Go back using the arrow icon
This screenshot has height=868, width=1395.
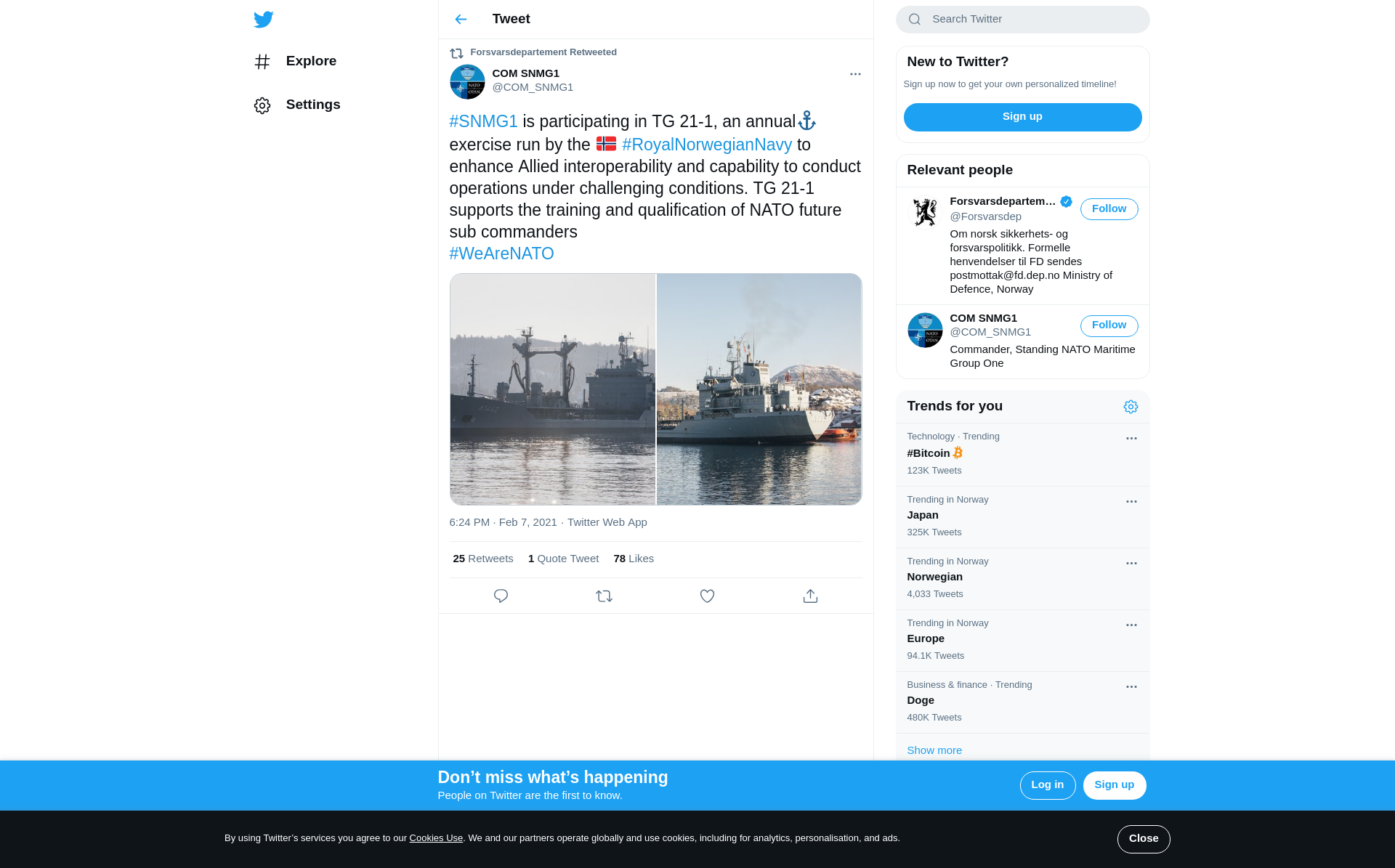461,20
